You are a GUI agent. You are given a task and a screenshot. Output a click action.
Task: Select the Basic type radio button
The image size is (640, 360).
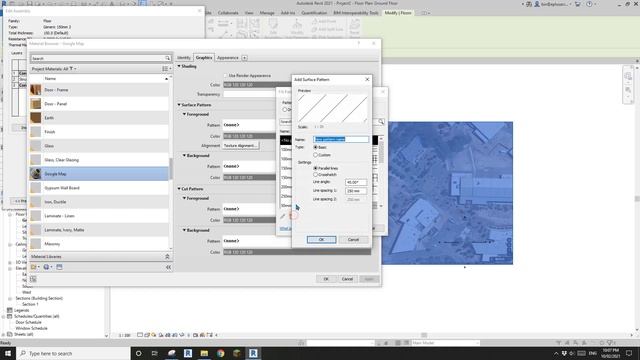click(x=316, y=147)
